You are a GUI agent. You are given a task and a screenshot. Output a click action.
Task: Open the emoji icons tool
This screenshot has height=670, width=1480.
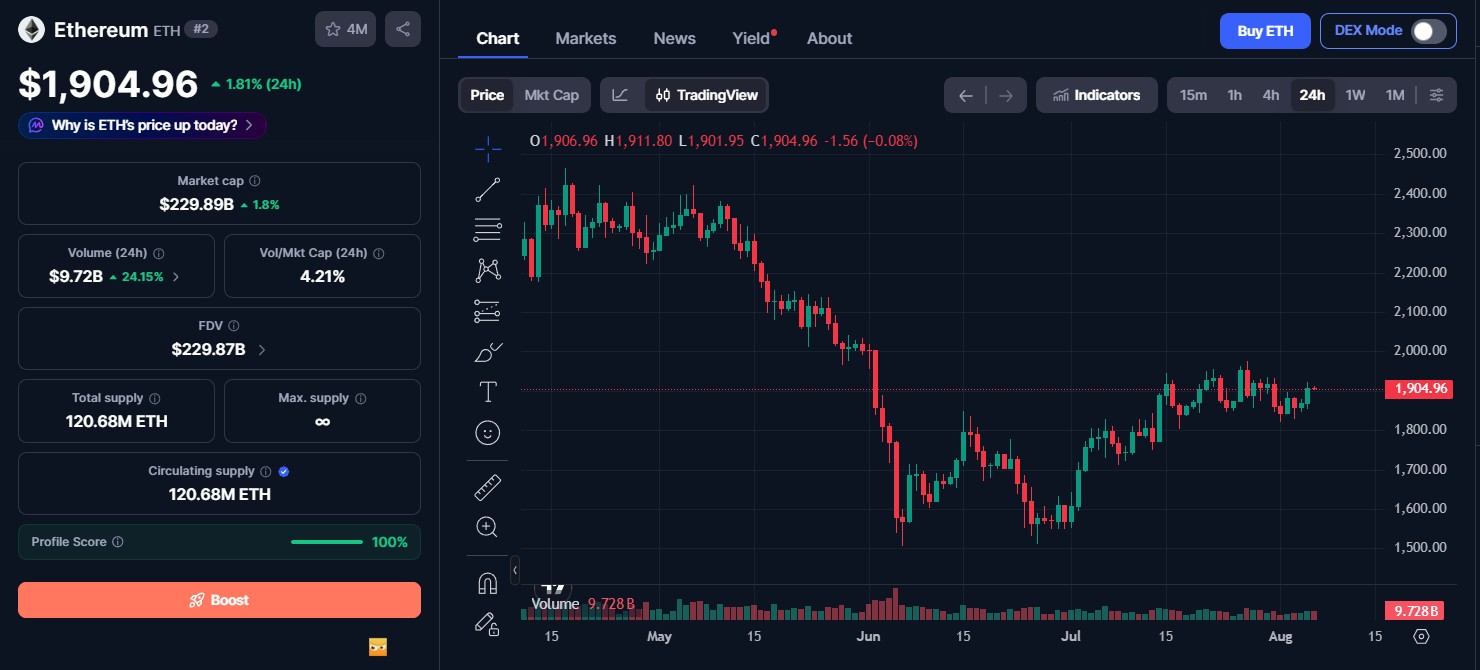click(x=488, y=432)
